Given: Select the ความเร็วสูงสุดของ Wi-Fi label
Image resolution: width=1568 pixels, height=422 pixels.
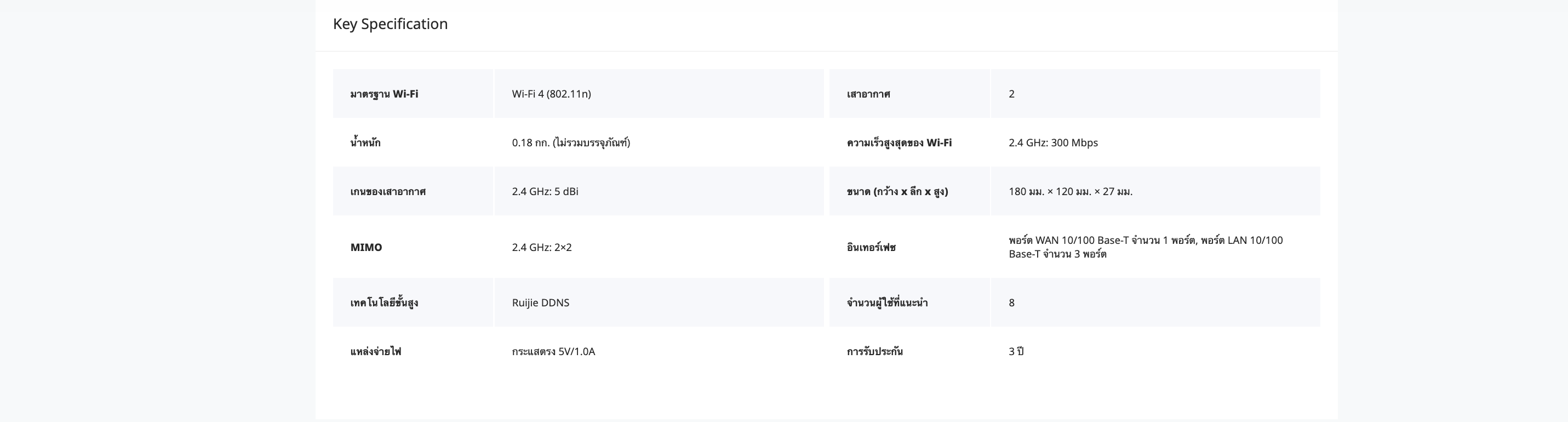Looking at the screenshot, I should pos(899,142).
